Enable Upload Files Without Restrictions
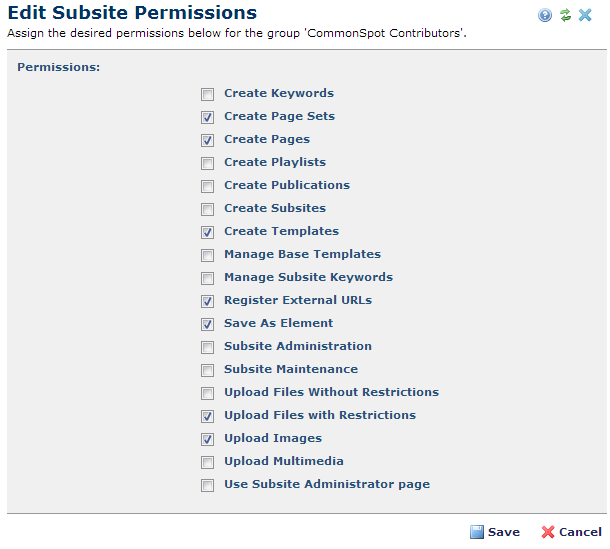The image size is (610, 549). tap(208, 393)
